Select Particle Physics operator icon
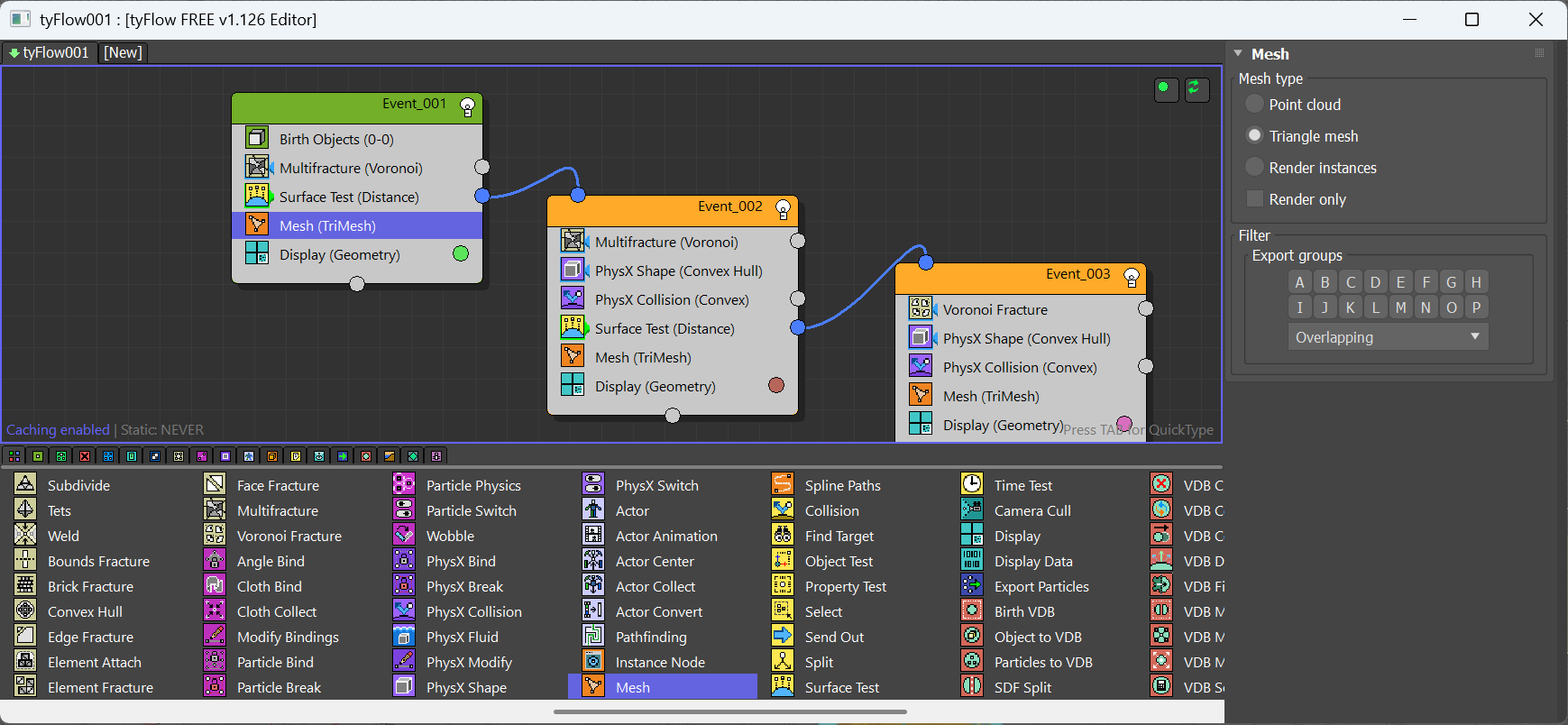The width and height of the screenshot is (1568, 725). point(404,484)
